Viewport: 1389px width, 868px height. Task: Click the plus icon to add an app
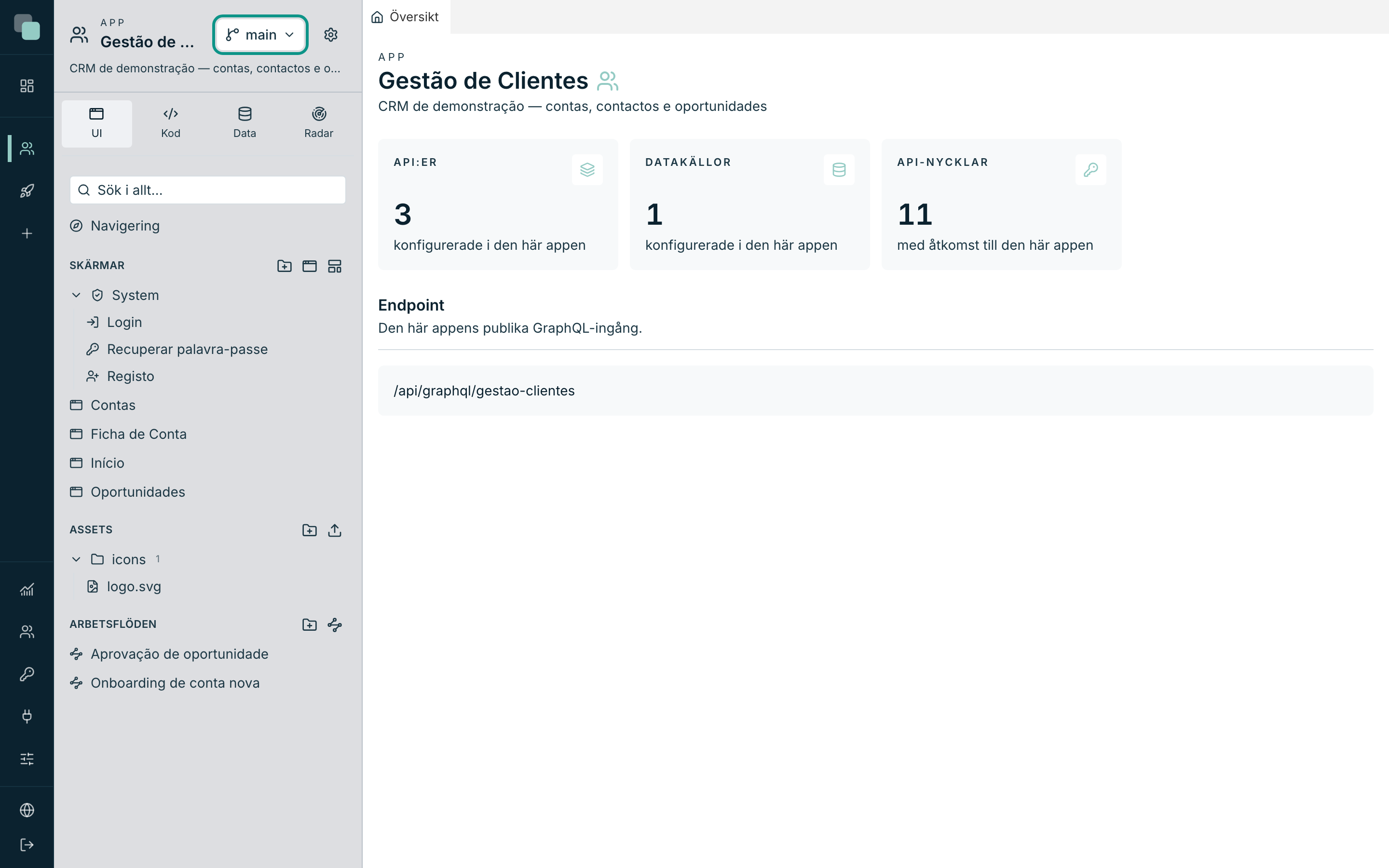pos(27,234)
